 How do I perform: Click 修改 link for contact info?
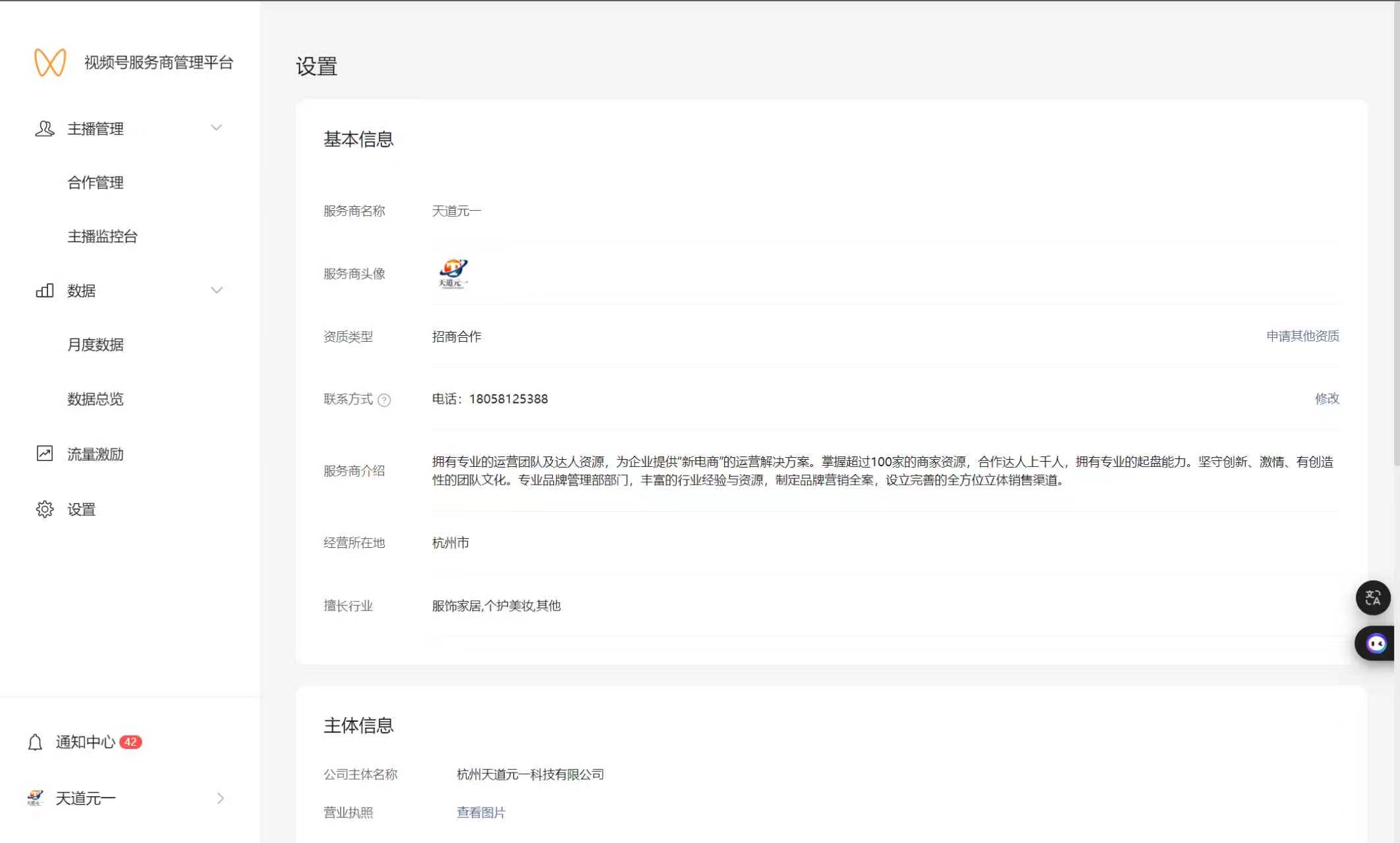point(1327,398)
